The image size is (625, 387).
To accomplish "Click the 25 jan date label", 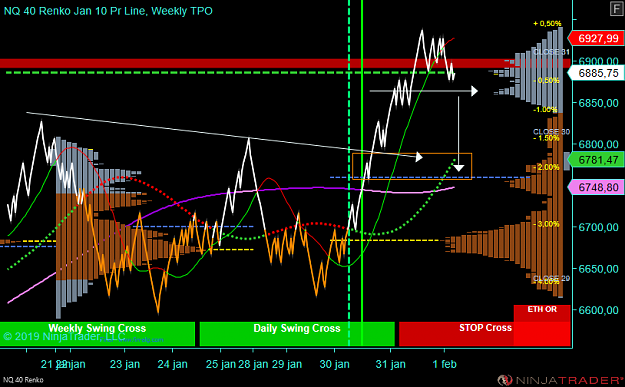I will coord(220,364).
